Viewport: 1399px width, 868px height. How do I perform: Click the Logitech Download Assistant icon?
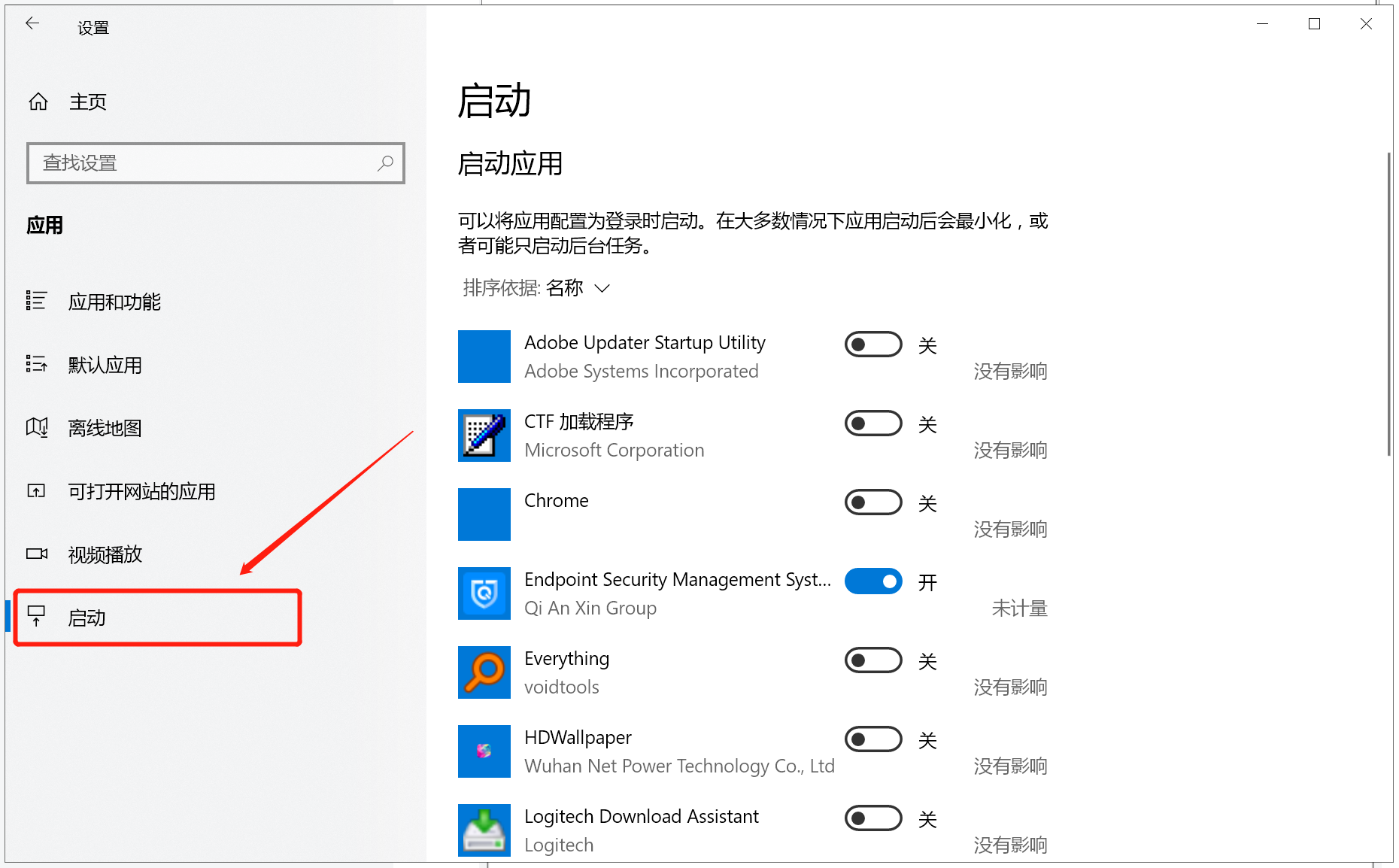[x=484, y=830]
